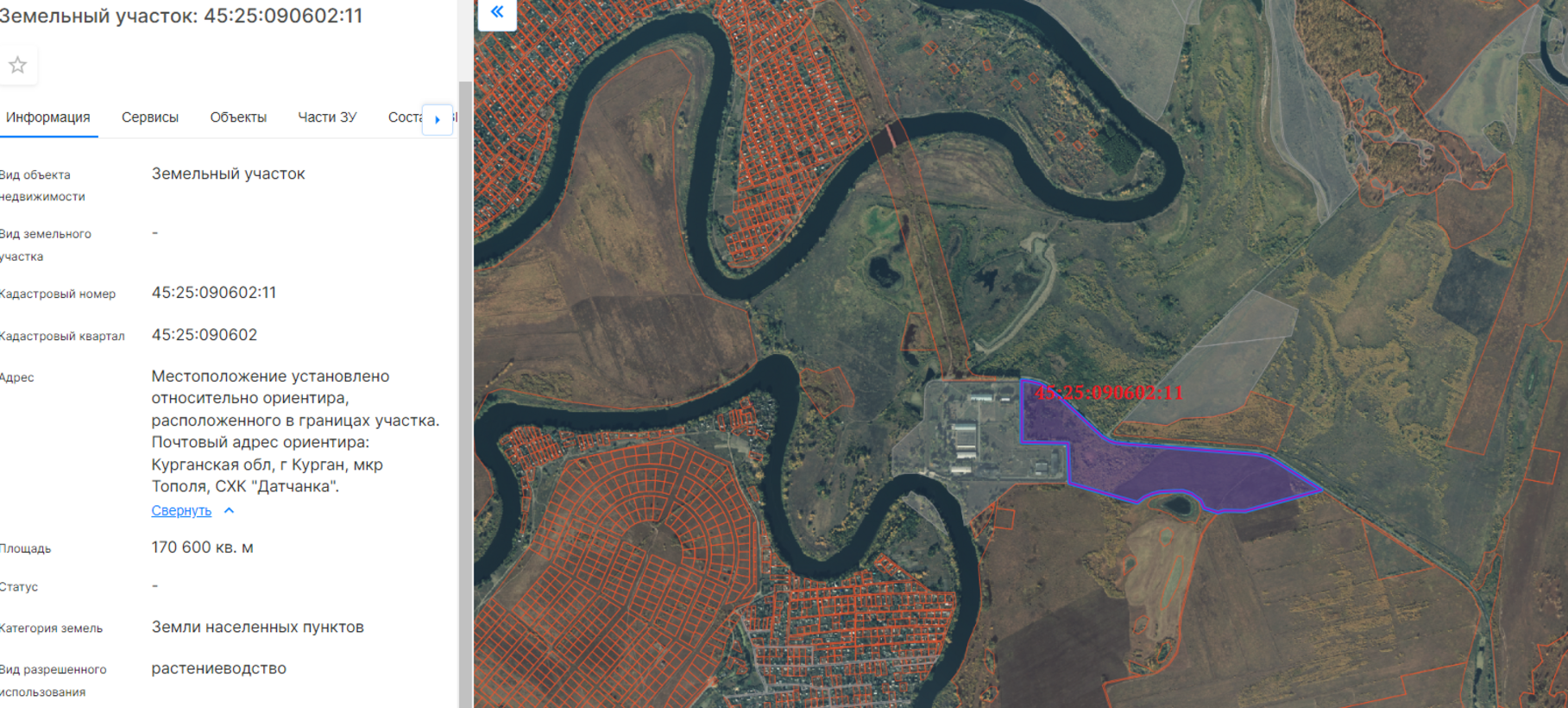Switch to the Информация tab

click(x=48, y=117)
